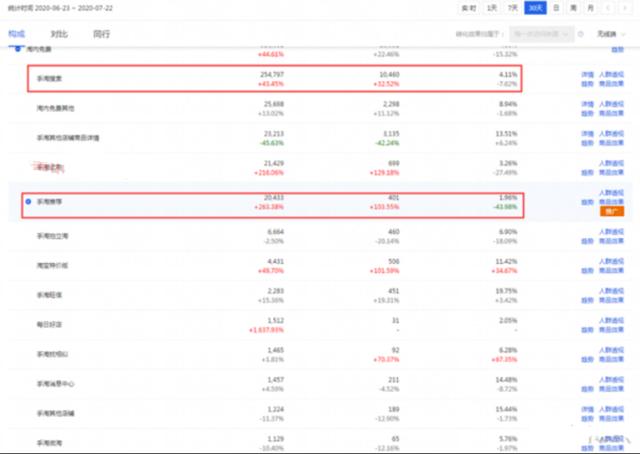Select the 7天 time range
Screen dimensions: 640x454
coord(513,8)
